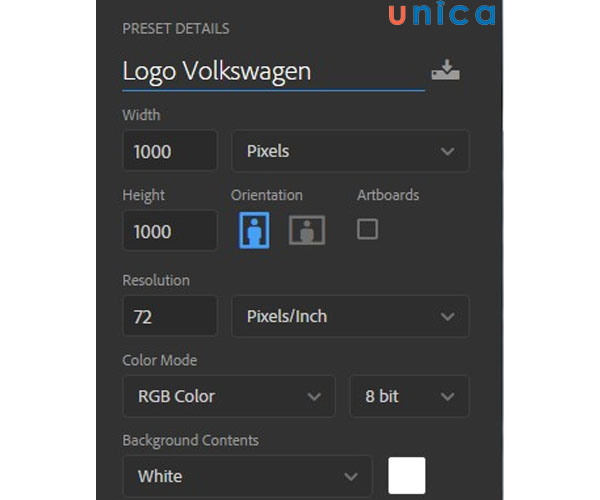The height and width of the screenshot is (500, 600).
Task: Open the Pixels width unit dropdown
Action: point(350,151)
